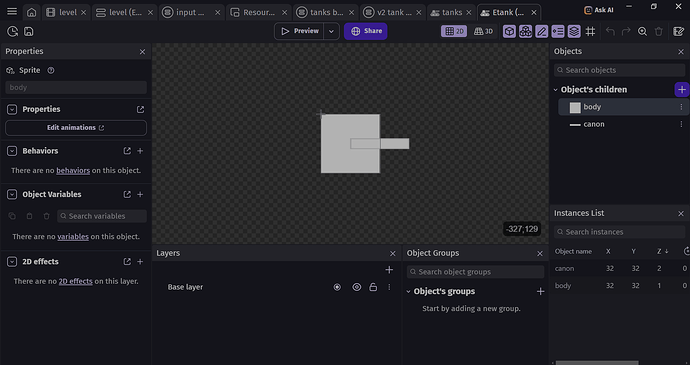Click the redo arrow

point(626,31)
